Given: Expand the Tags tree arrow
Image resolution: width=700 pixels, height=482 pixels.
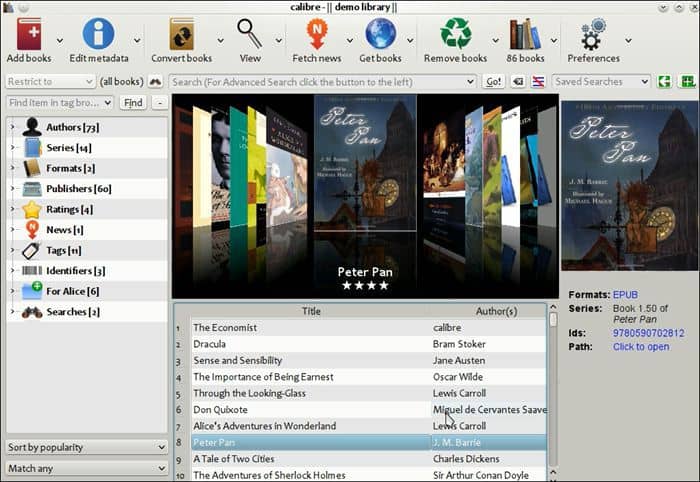Looking at the screenshot, I should pos(12,250).
